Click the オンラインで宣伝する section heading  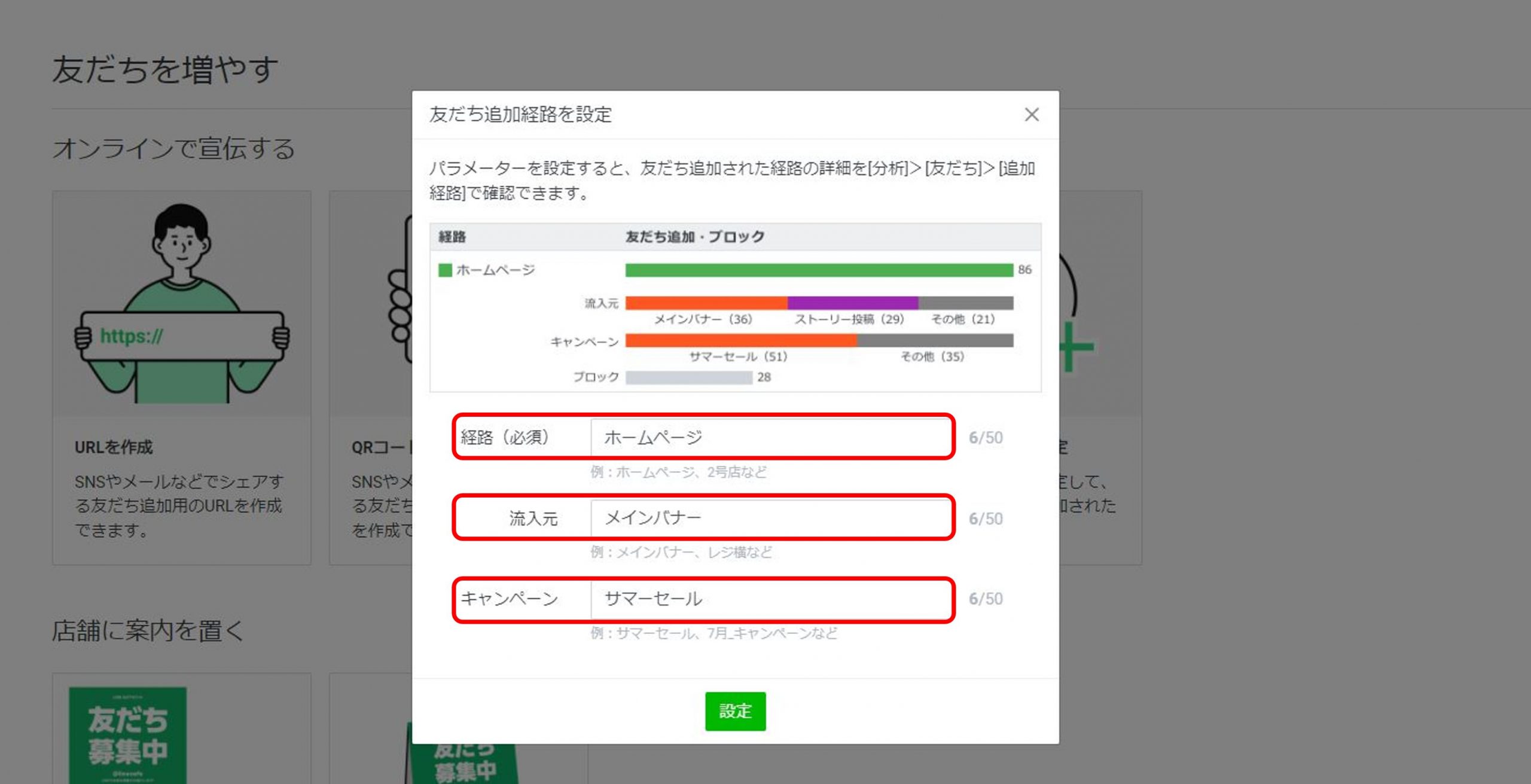[x=174, y=148]
